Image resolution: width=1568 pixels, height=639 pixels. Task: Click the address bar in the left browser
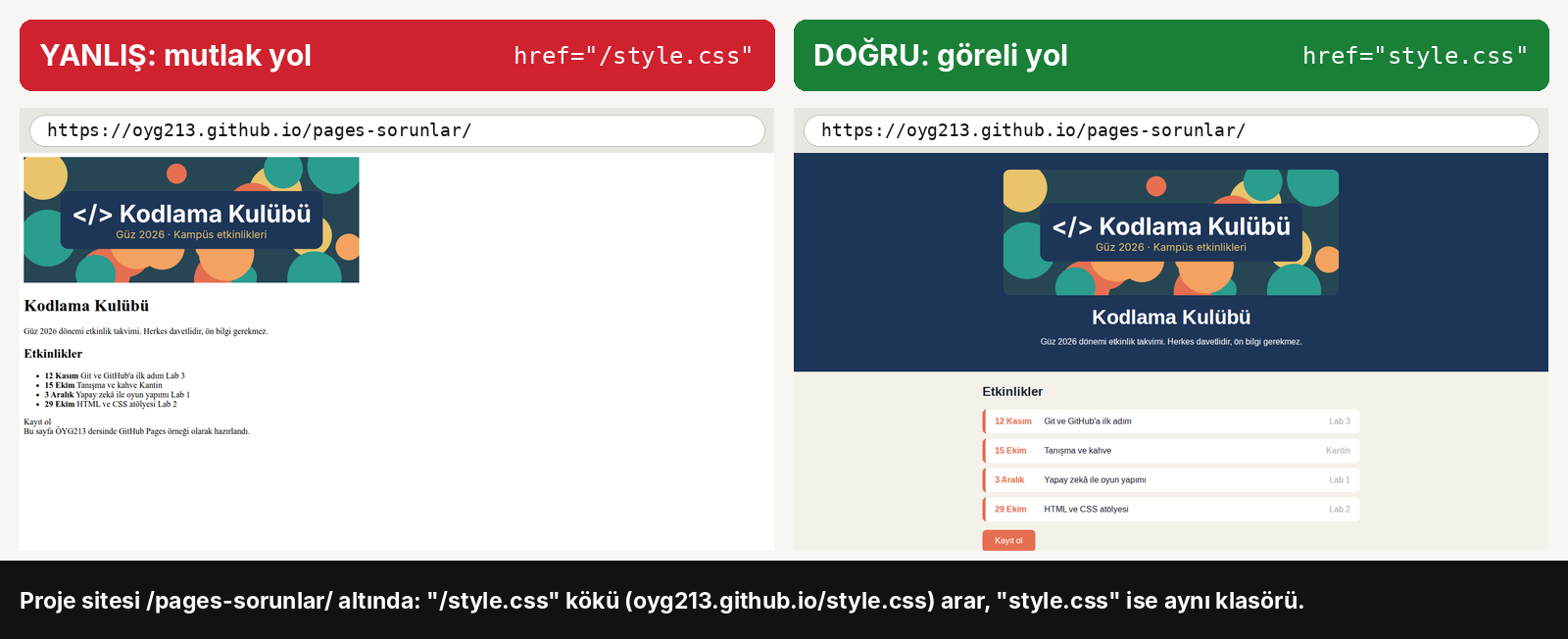tap(397, 130)
